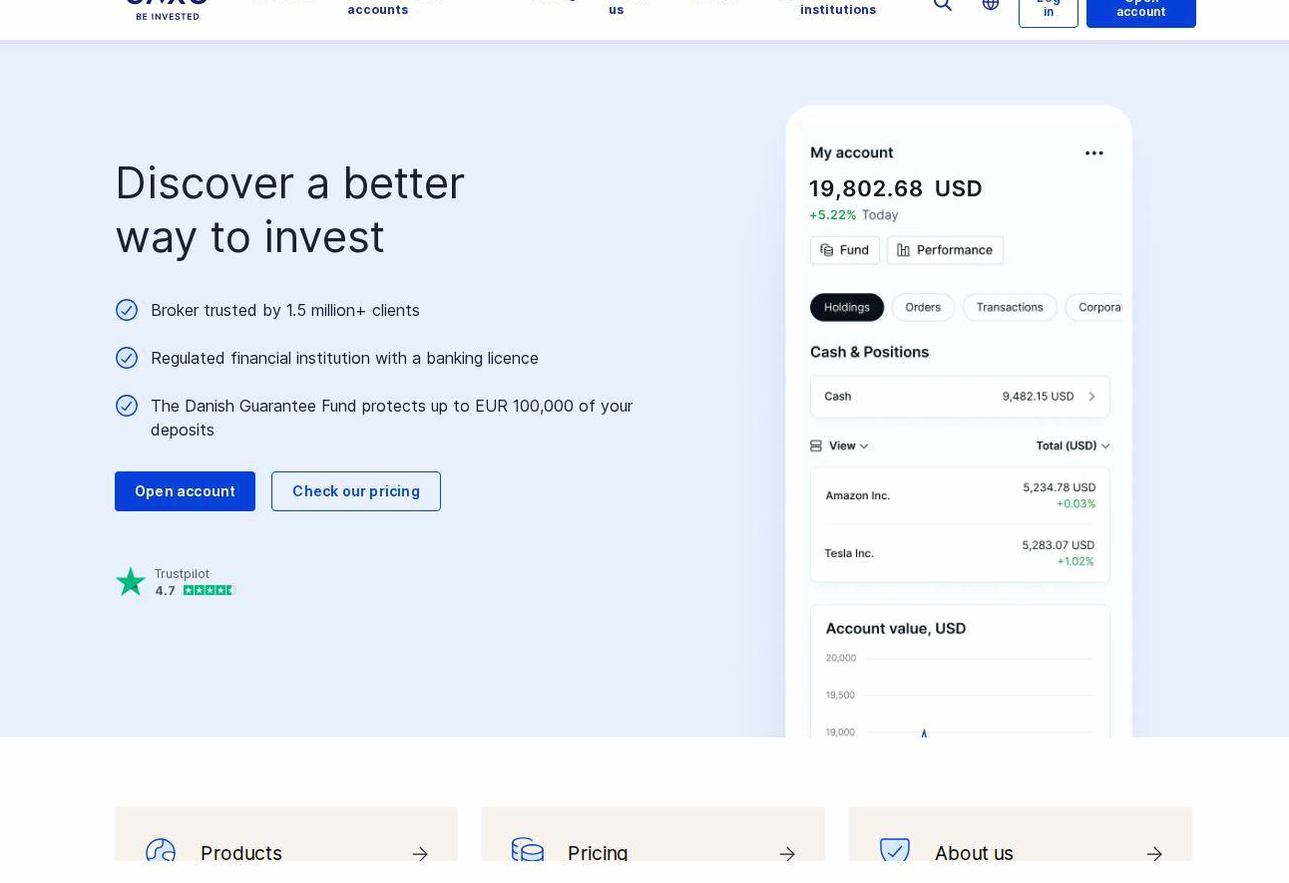Click the About us shield icon
Image resolution: width=1289 pixels, height=883 pixels.
(x=894, y=851)
